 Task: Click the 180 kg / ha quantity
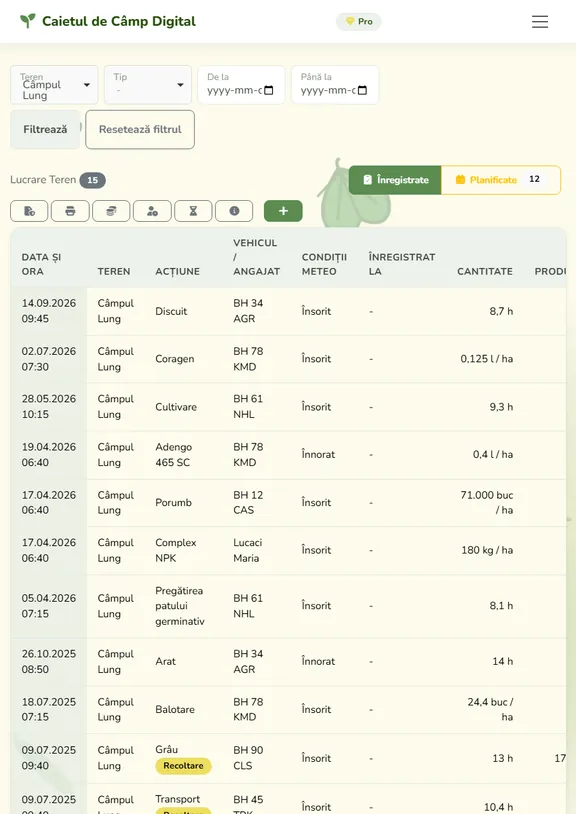point(487,550)
